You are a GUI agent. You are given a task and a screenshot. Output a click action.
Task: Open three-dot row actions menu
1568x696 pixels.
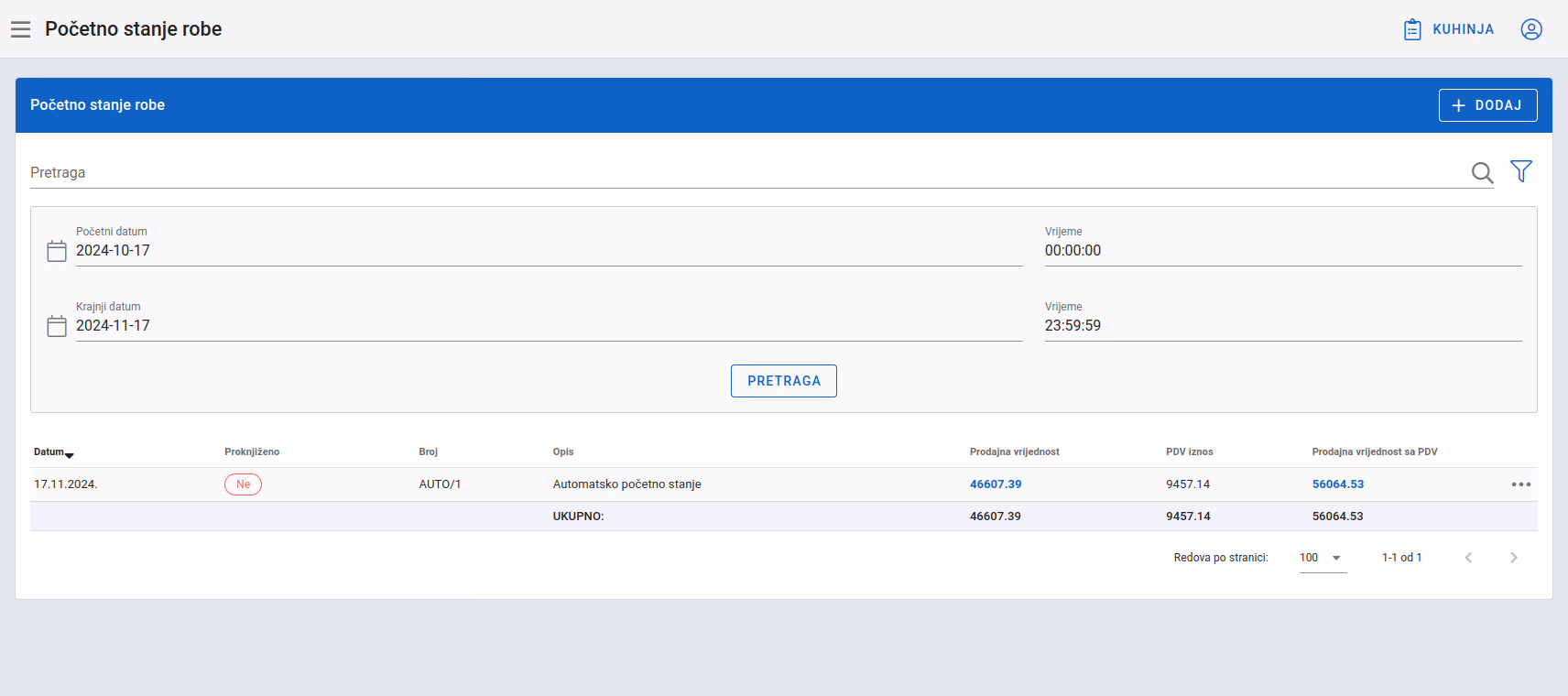1521,484
